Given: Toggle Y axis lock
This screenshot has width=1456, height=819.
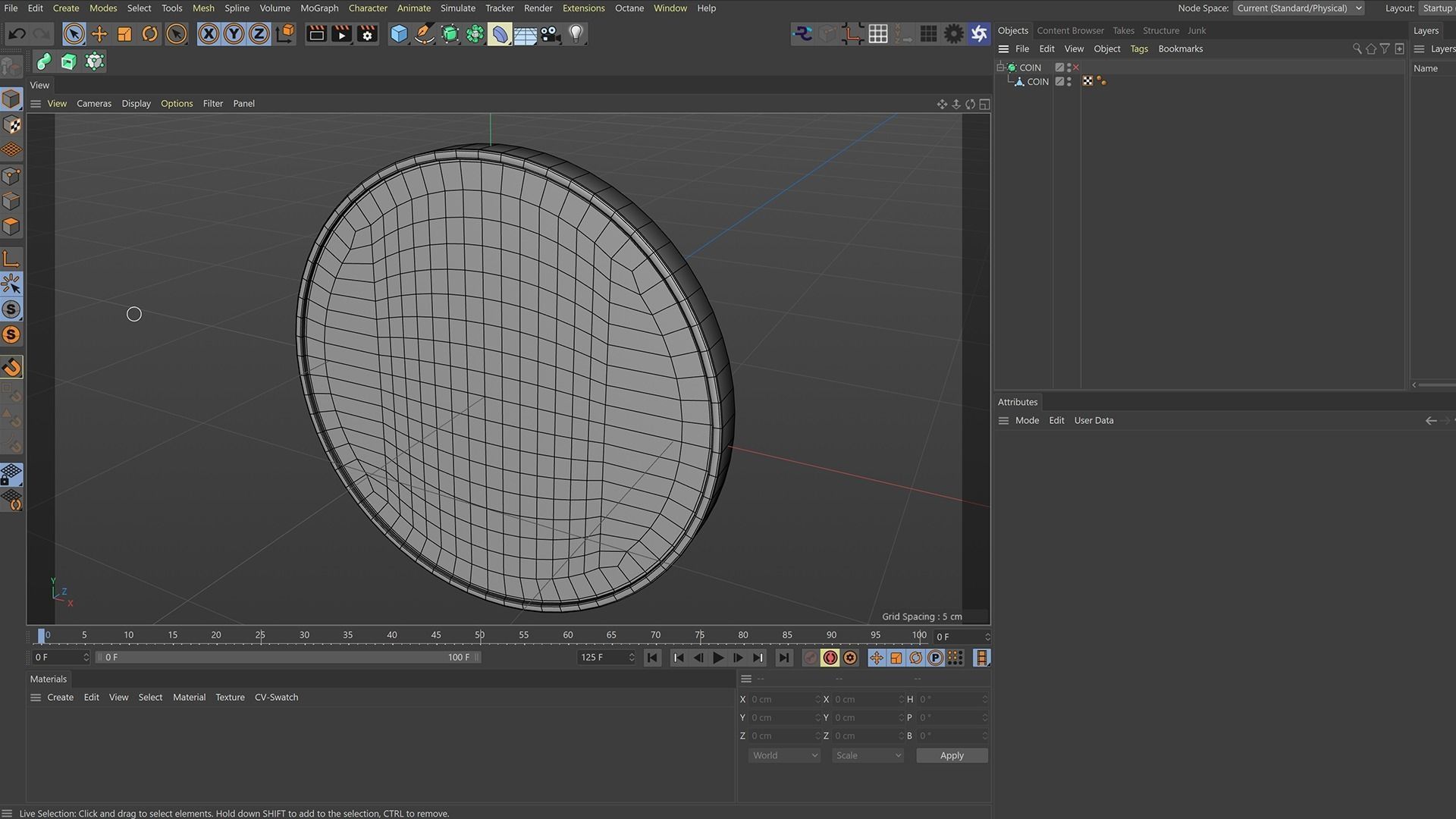Looking at the screenshot, I should pos(234,34).
